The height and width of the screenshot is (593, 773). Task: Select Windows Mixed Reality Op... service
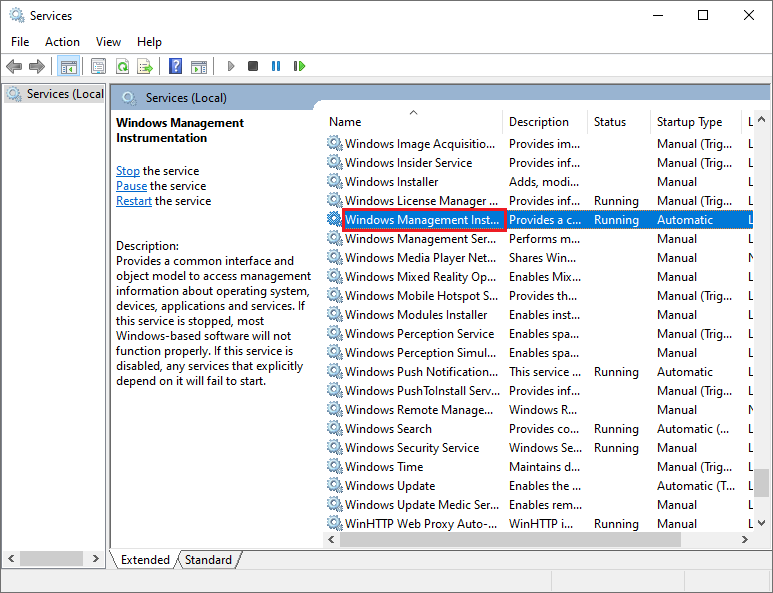(x=421, y=277)
